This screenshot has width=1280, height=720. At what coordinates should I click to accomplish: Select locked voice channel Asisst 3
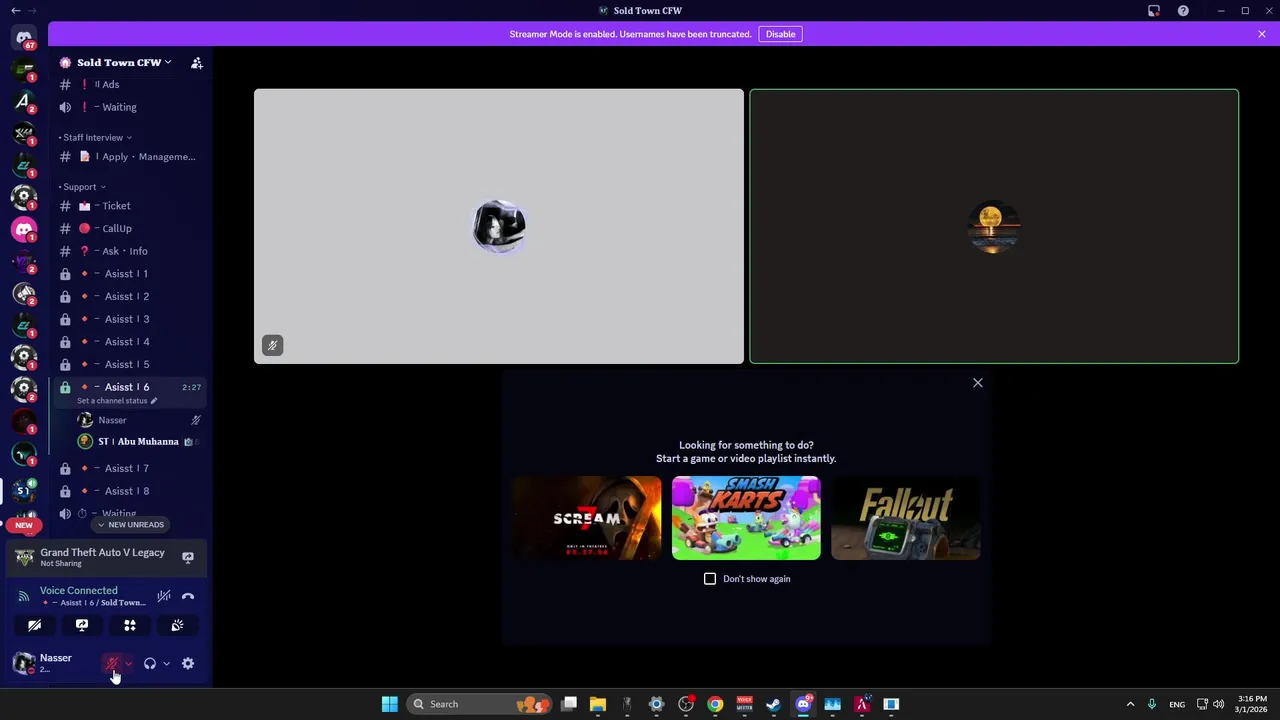click(130, 319)
